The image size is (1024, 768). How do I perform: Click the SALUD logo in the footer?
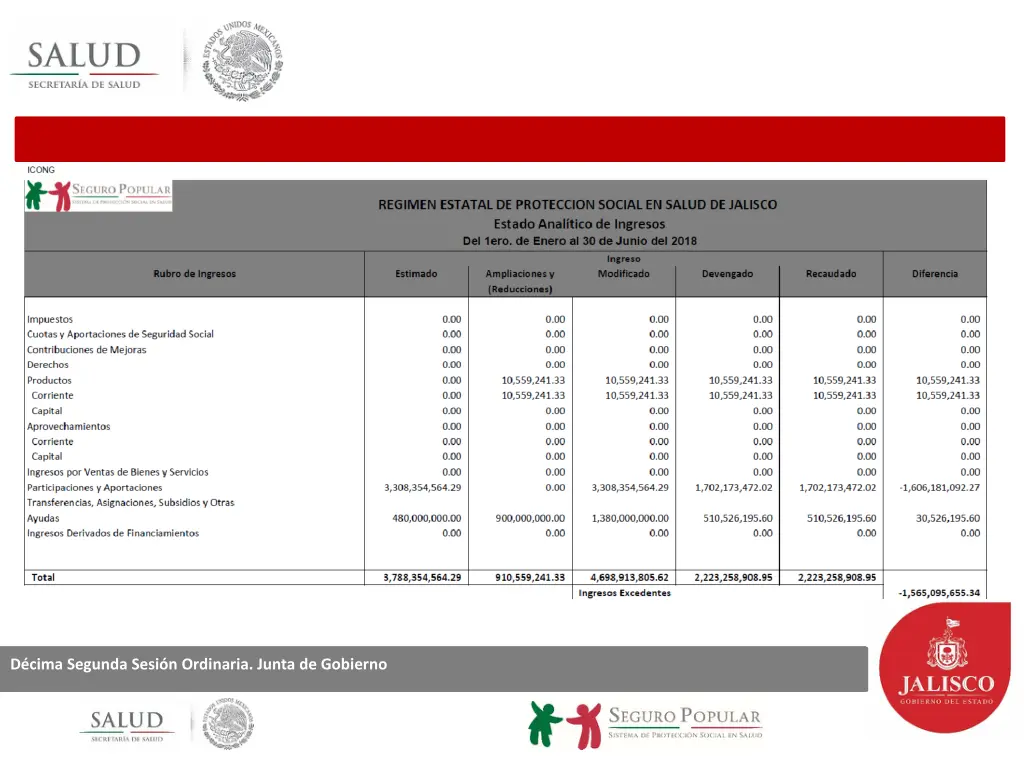tap(126, 726)
